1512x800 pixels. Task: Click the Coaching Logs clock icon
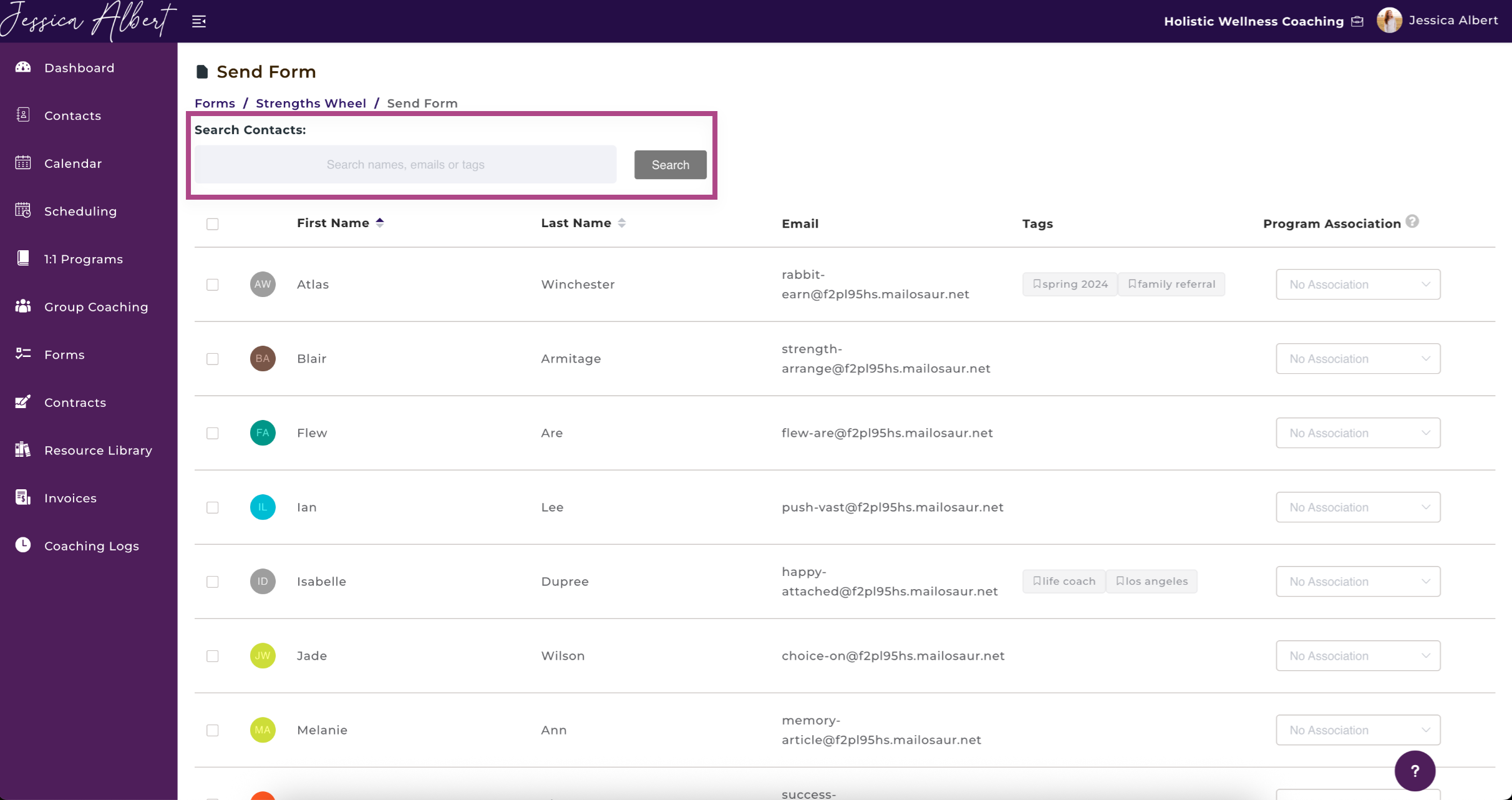(23, 545)
